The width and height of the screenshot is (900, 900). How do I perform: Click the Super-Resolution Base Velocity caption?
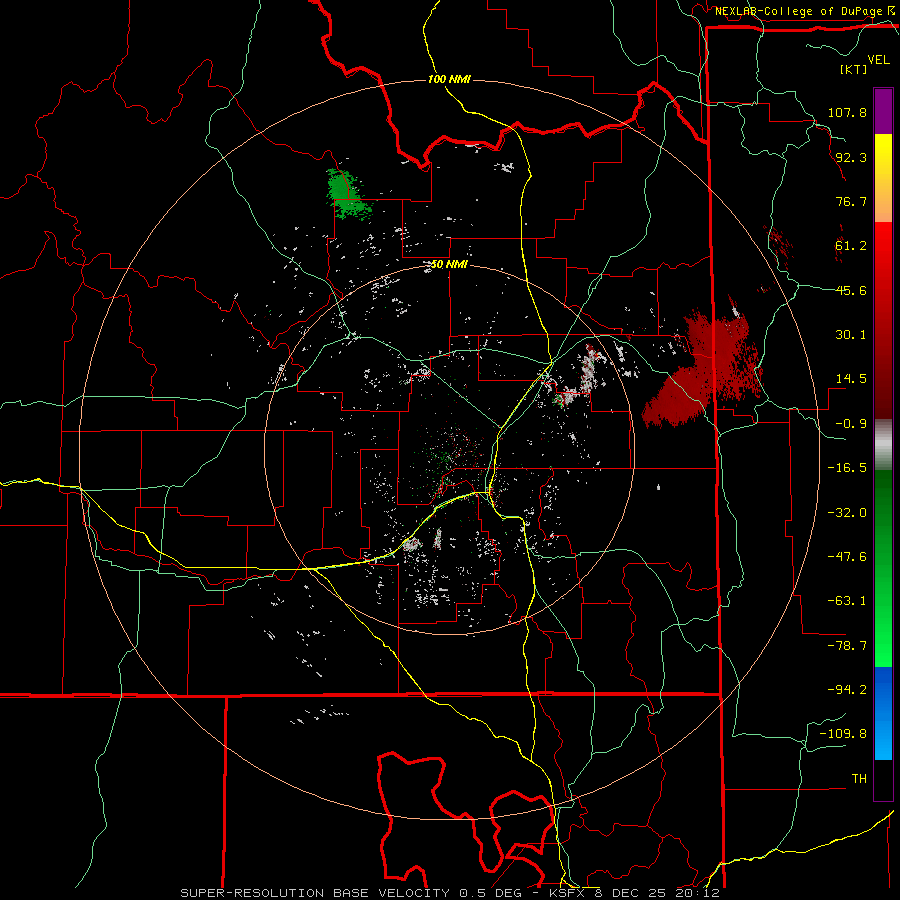449,893
